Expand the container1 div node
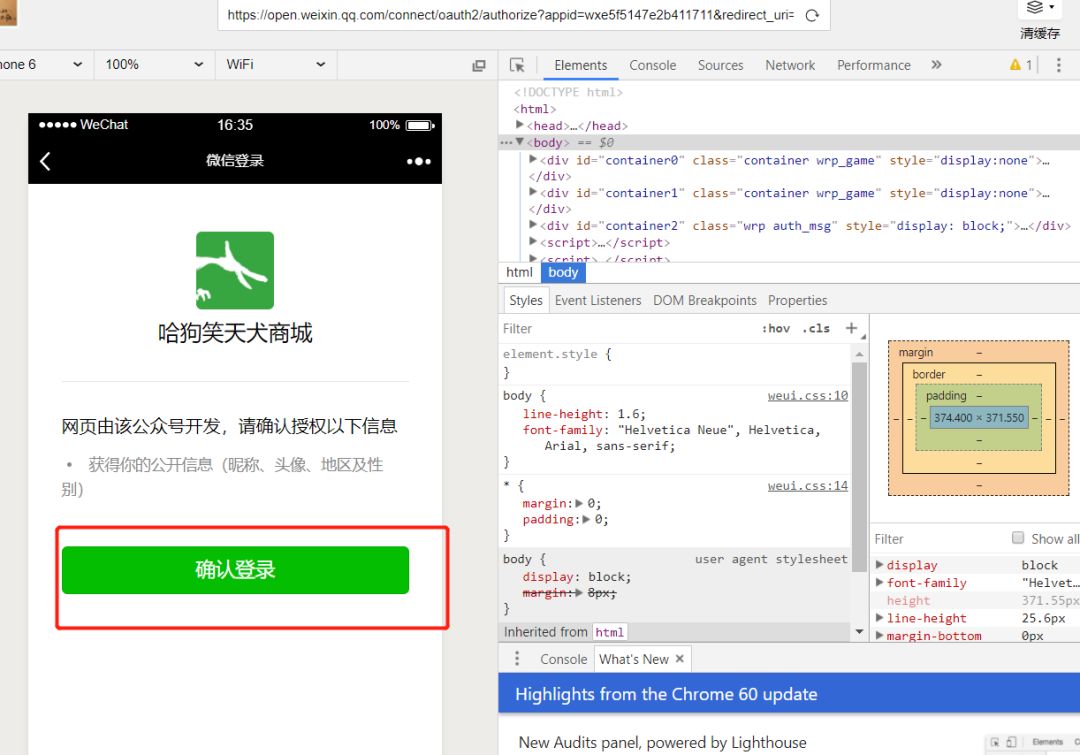Viewport: 1080px width, 755px height. coord(533,192)
